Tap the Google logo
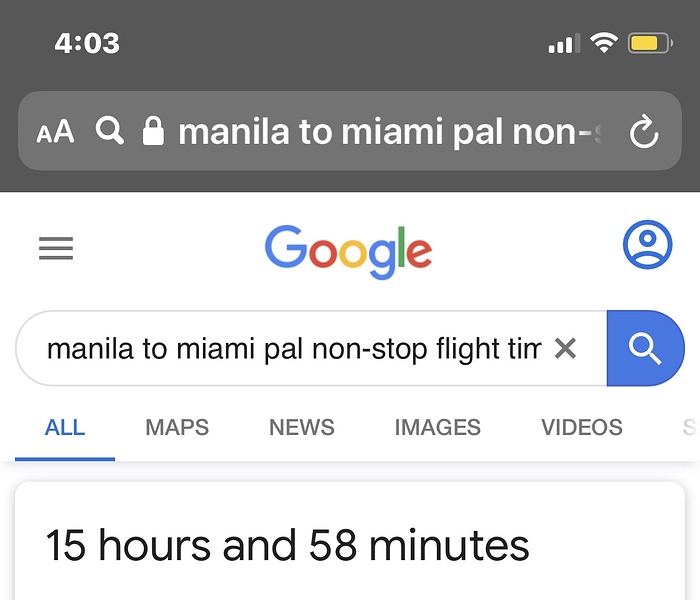The width and height of the screenshot is (700, 600). click(x=348, y=250)
